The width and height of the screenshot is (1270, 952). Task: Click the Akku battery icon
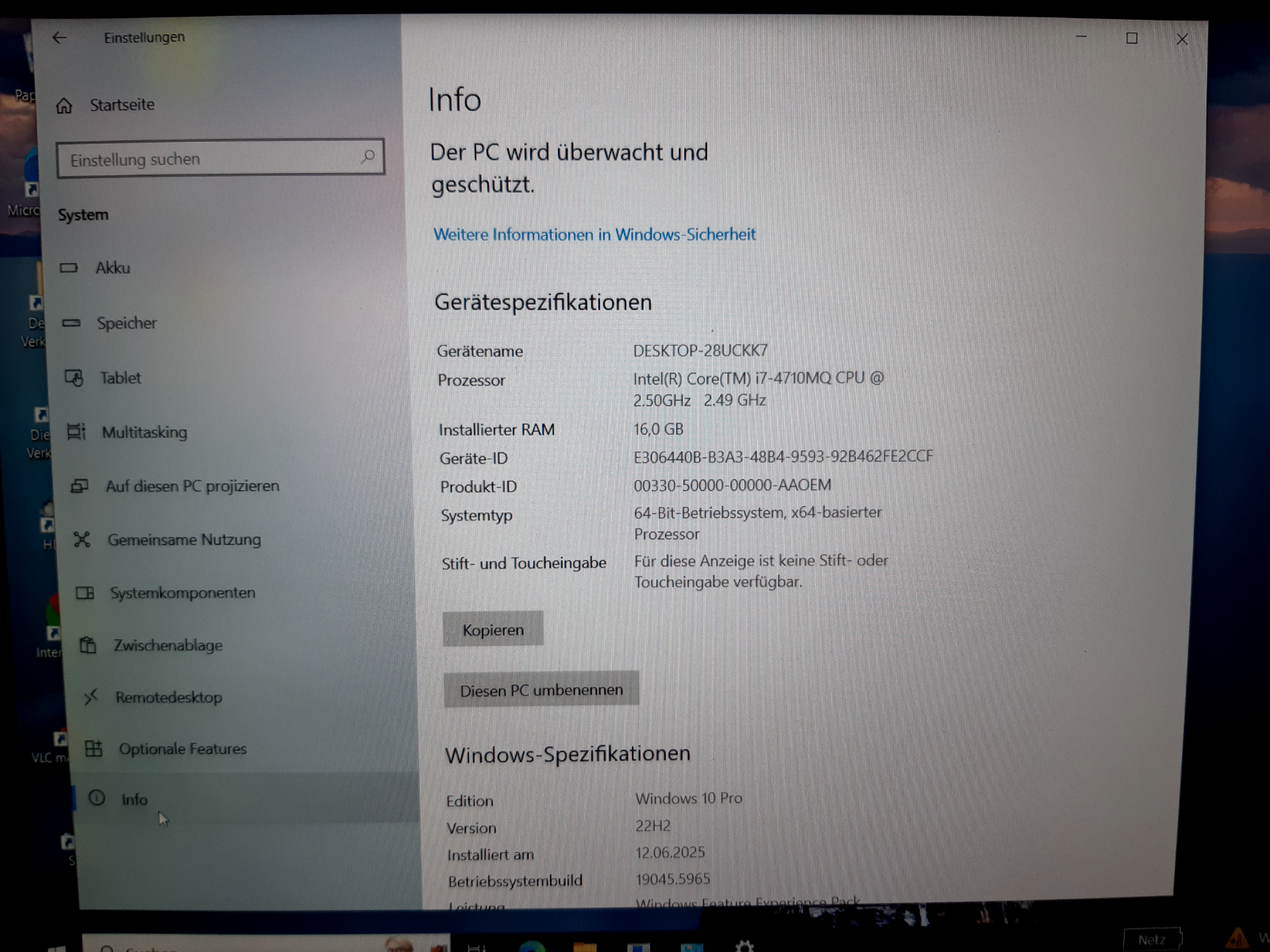69,268
